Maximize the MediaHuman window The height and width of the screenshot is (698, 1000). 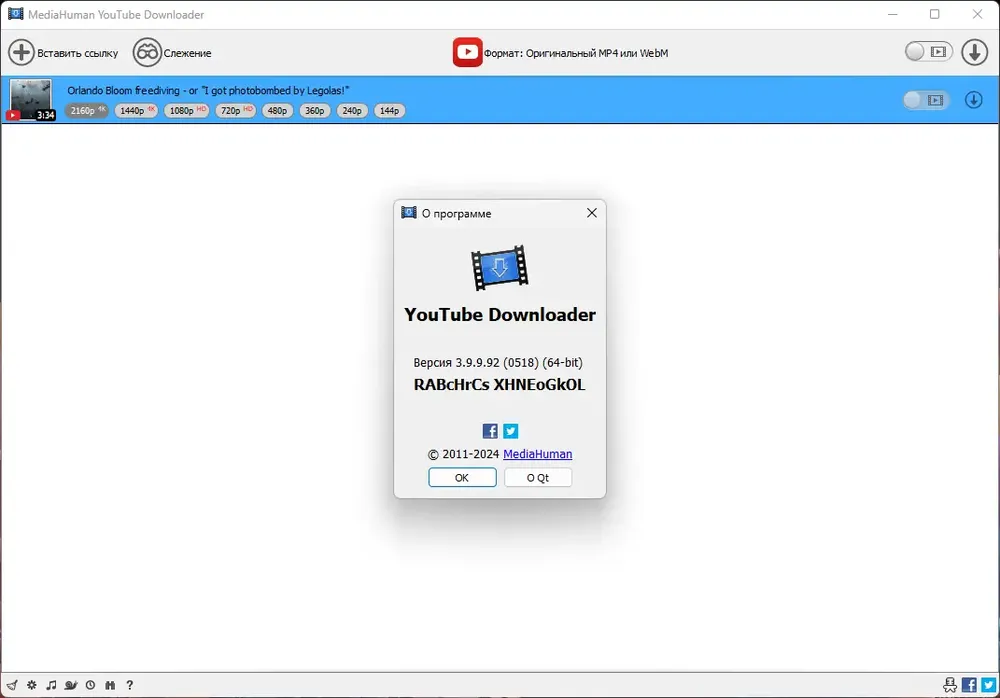pos(934,14)
